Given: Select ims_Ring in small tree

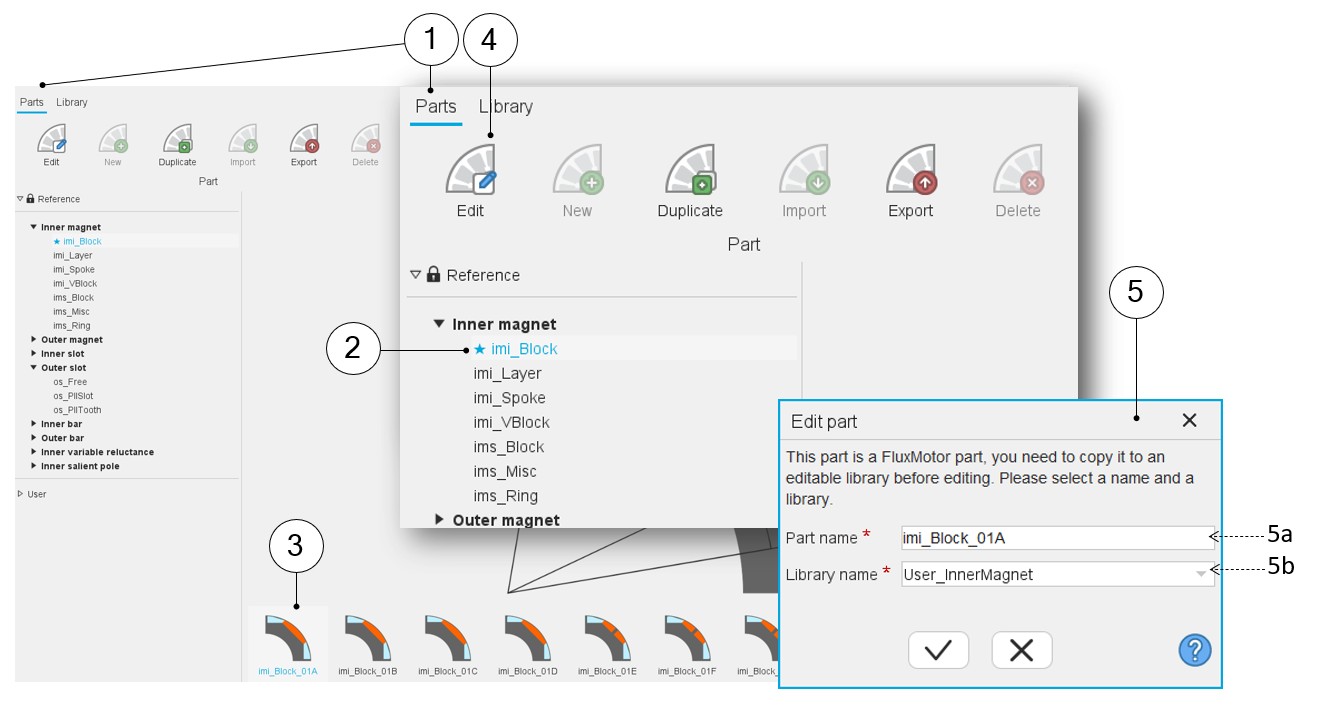Looking at the screenshot, I should [72, 325].
